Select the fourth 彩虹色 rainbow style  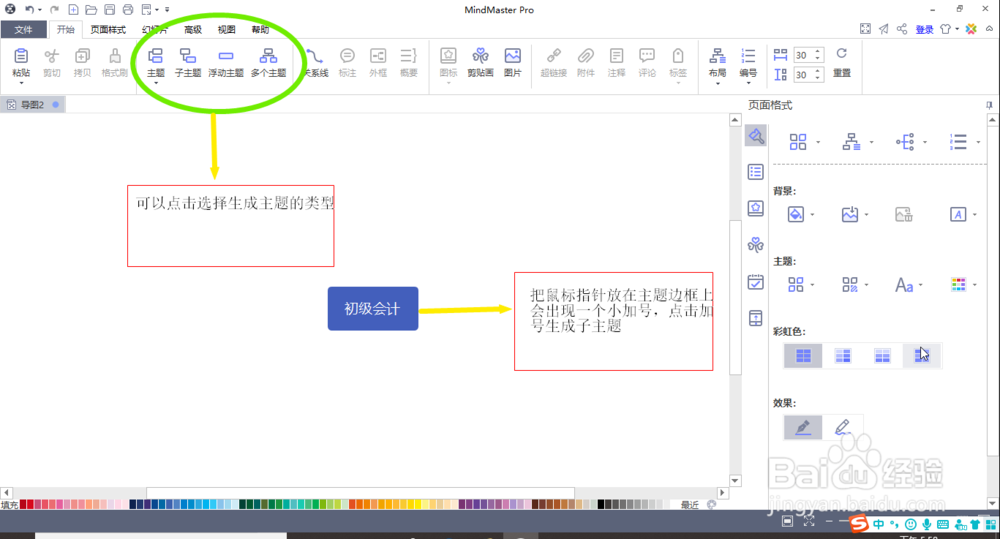922,355
